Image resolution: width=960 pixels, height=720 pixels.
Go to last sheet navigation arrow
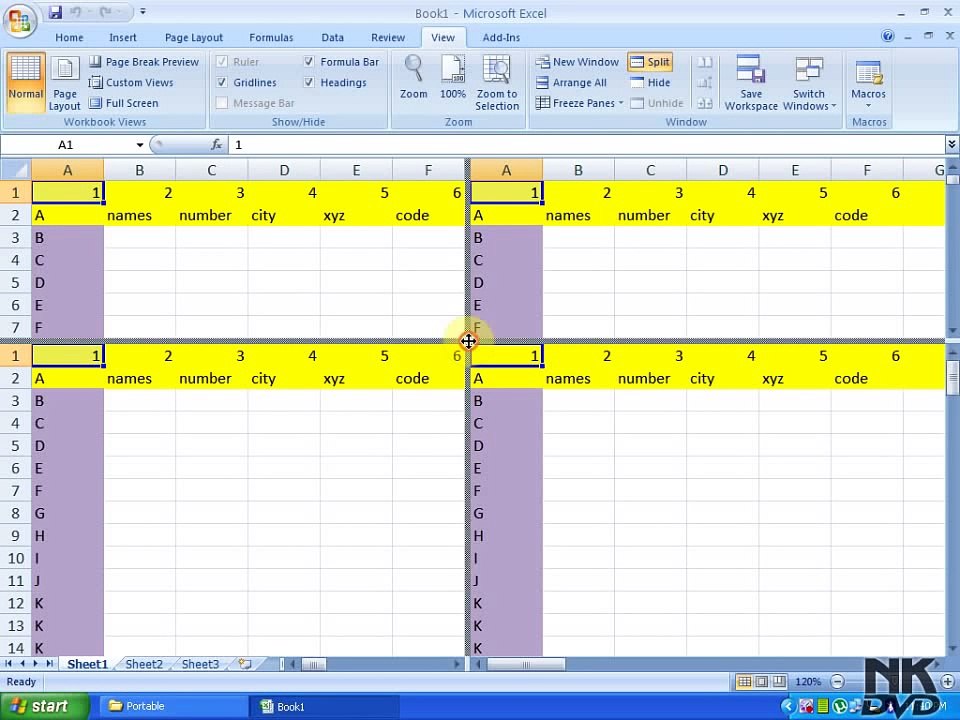[49, 664]
